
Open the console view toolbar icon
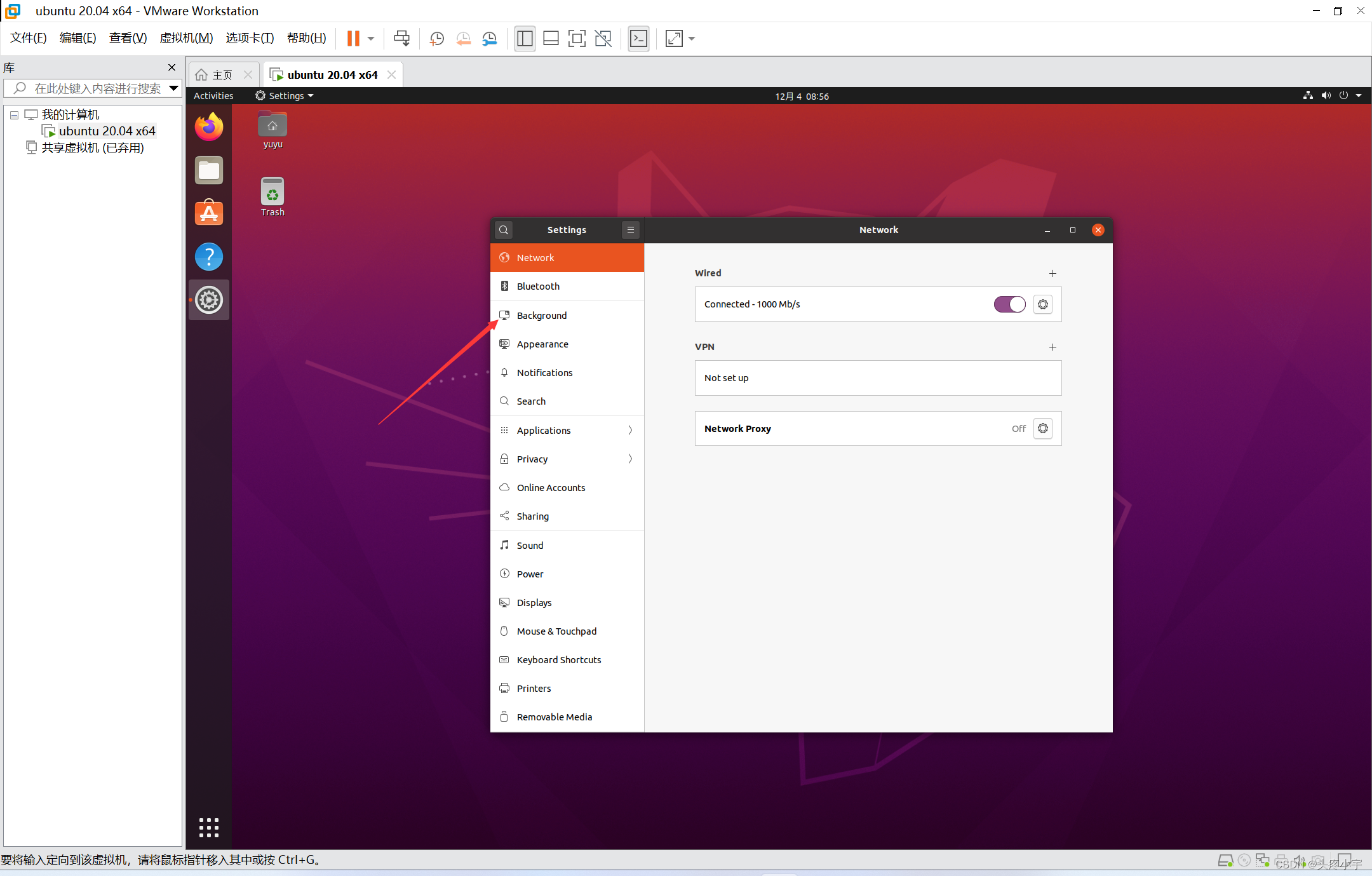(638, 39)
